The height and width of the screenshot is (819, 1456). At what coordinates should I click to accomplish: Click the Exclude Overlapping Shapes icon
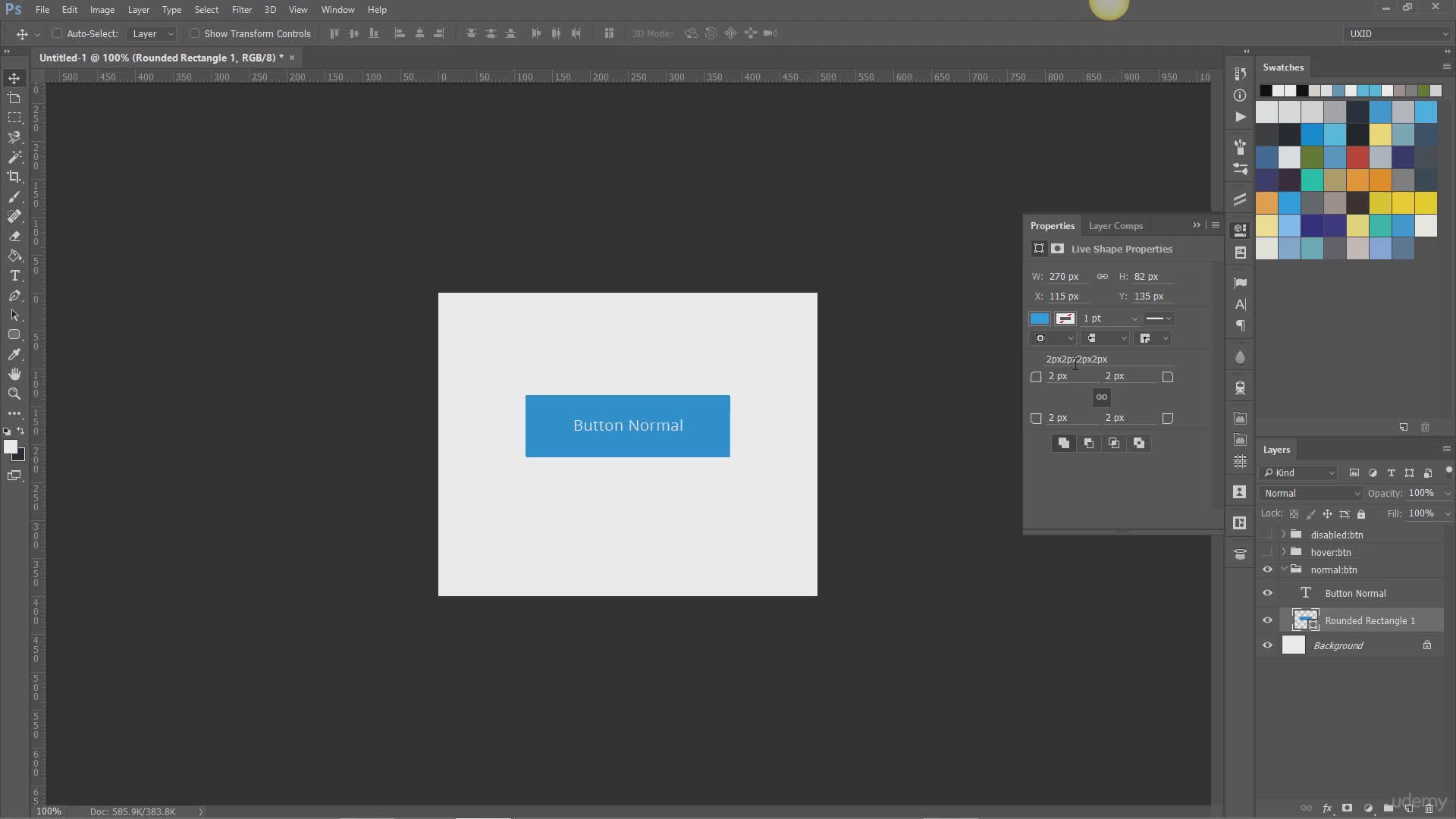1139,443
